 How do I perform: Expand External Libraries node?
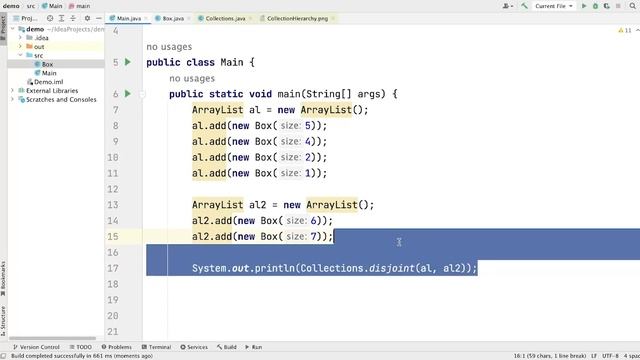click(x=13, y=91)
